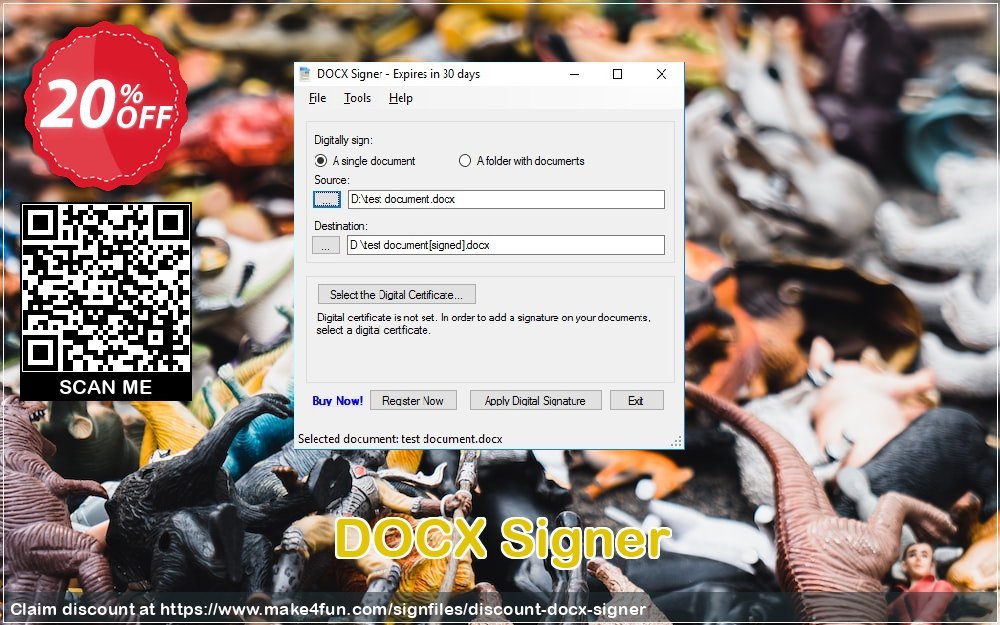Image resolution: width=1000 pixels, height=625 pixels.
Task: Click the DOCX Signer title bar icon
Action: [x=305, y=74]
